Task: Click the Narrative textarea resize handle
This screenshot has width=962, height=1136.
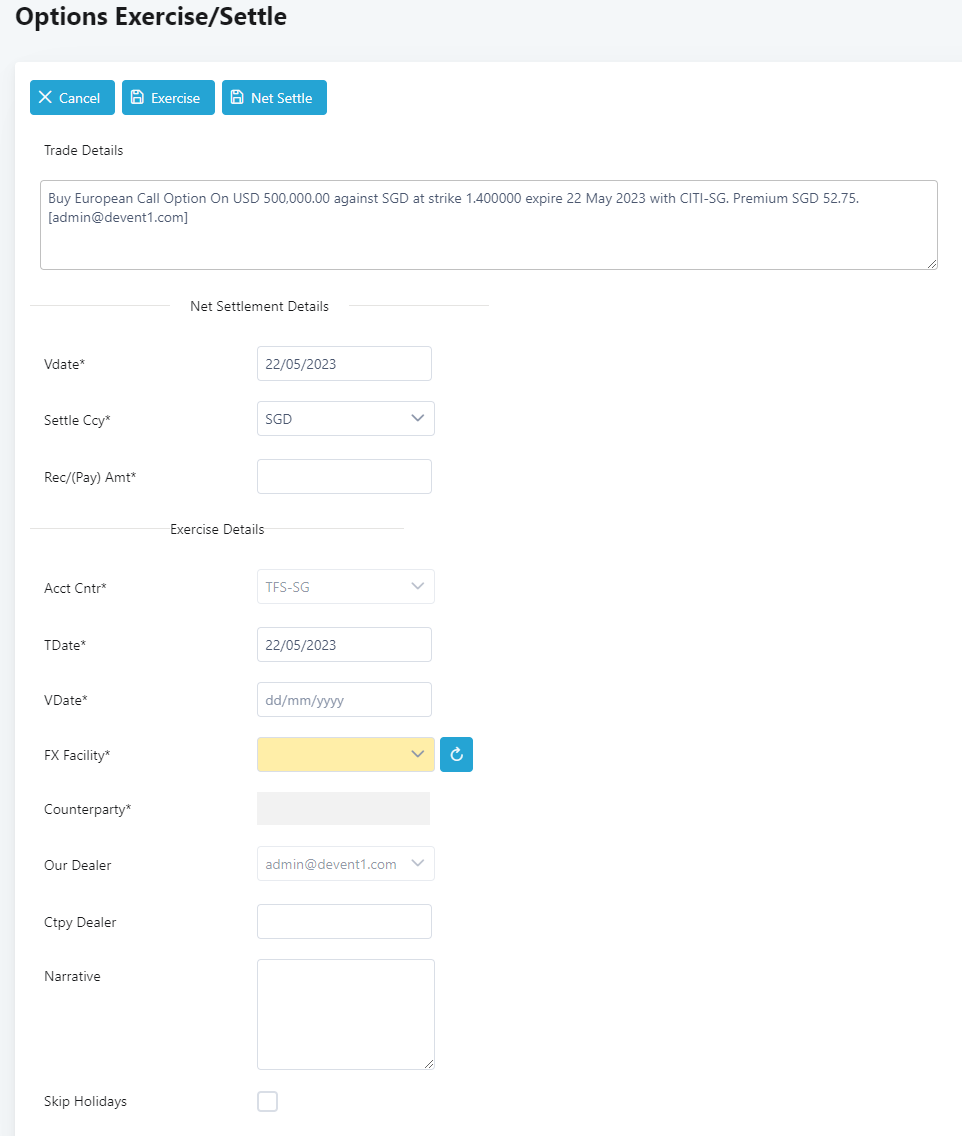Action: (428, 1063)
